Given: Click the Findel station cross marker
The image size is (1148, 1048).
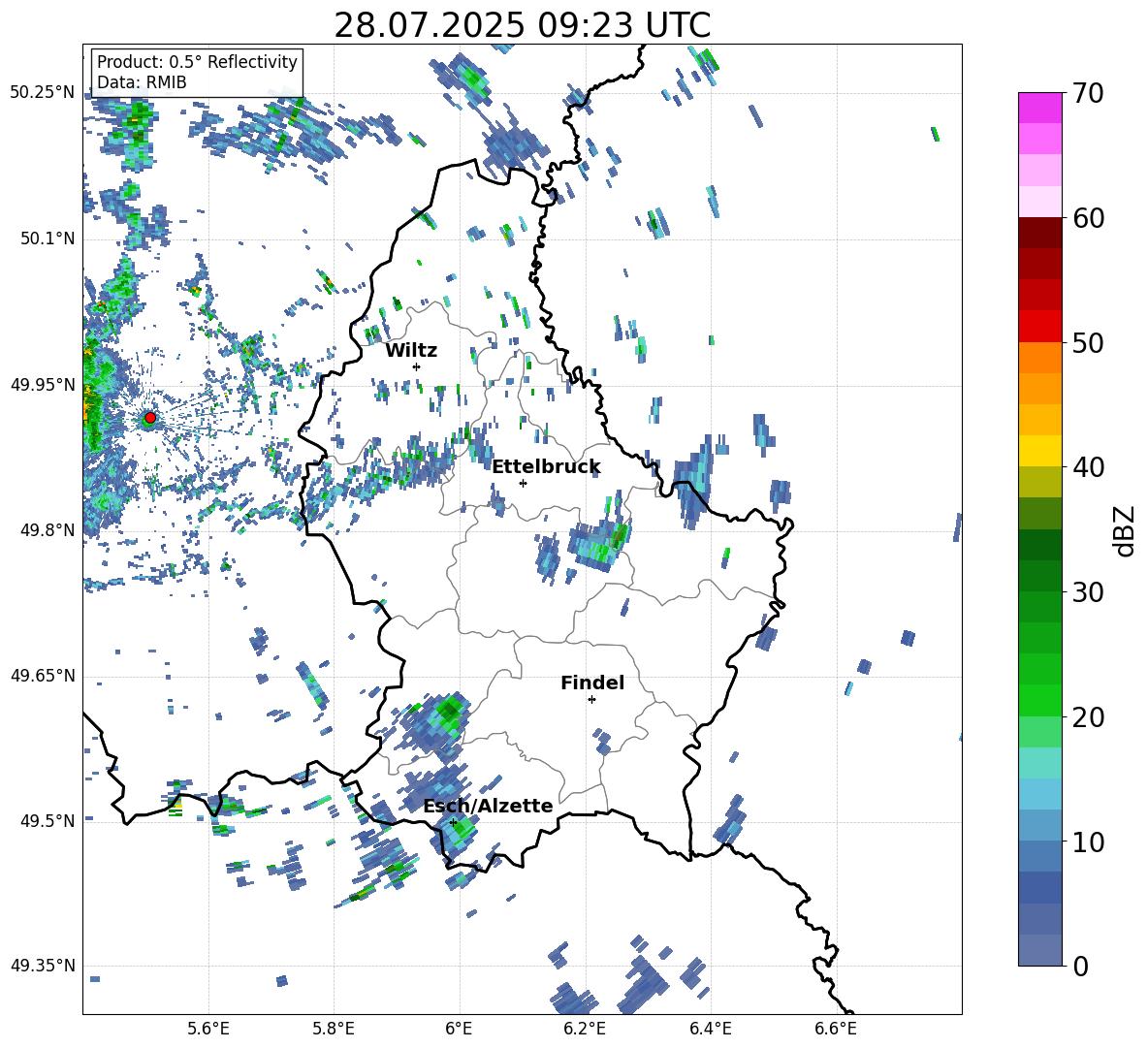Looking at the screenshot, I should pyautogui.click(x=591, y=700).
